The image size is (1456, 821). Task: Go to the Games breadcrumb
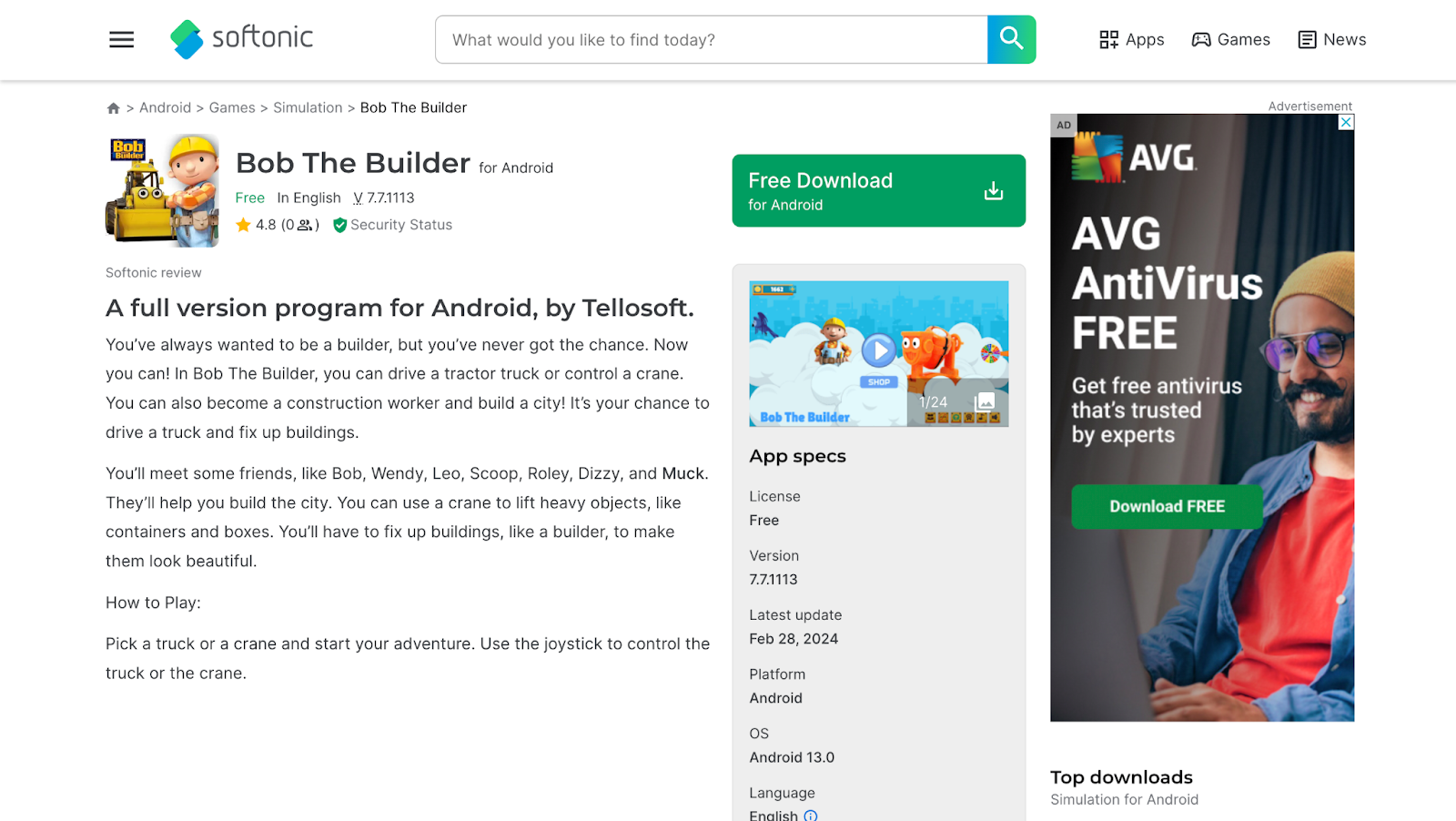click(232, 107)
